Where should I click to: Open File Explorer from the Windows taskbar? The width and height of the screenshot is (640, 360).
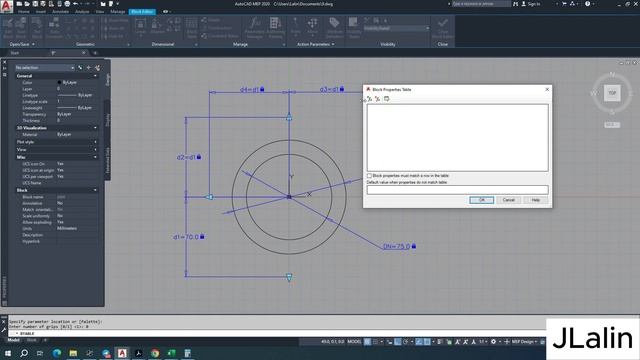coord(73,353)
